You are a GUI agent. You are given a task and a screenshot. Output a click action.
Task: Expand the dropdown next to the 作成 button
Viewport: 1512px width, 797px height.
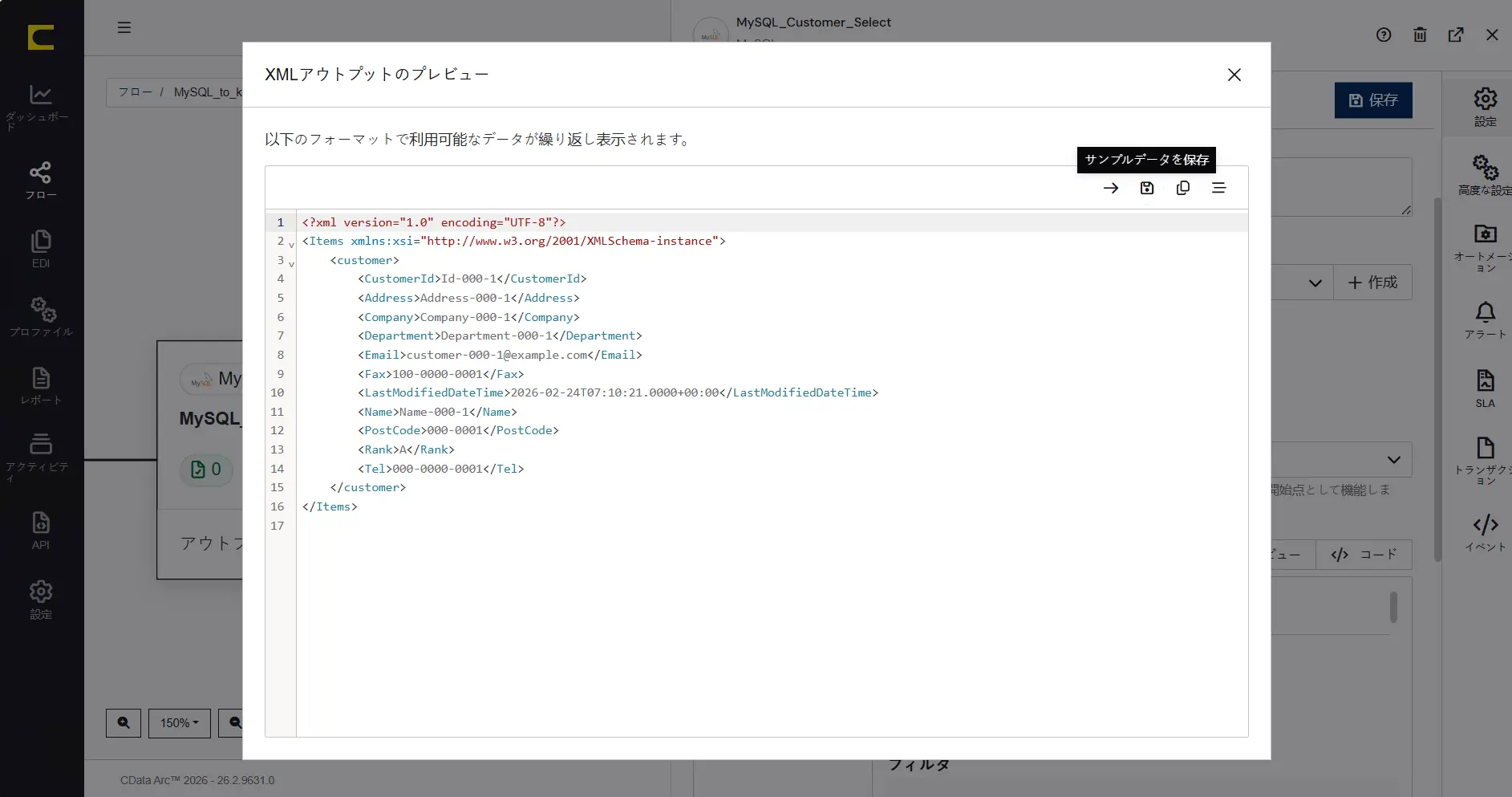[1315, 283]
